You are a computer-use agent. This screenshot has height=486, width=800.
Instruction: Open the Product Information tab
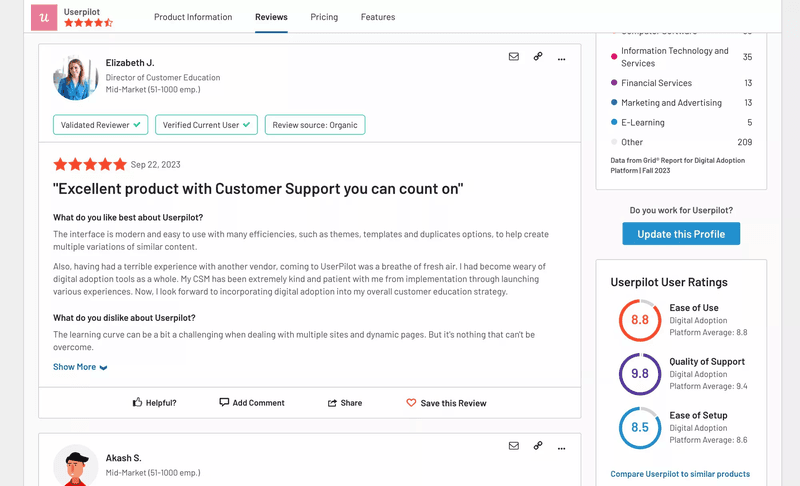click(193, 17)
